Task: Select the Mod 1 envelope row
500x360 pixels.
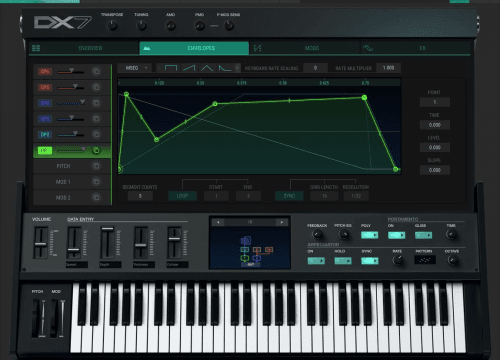Action: pos(72,182)
